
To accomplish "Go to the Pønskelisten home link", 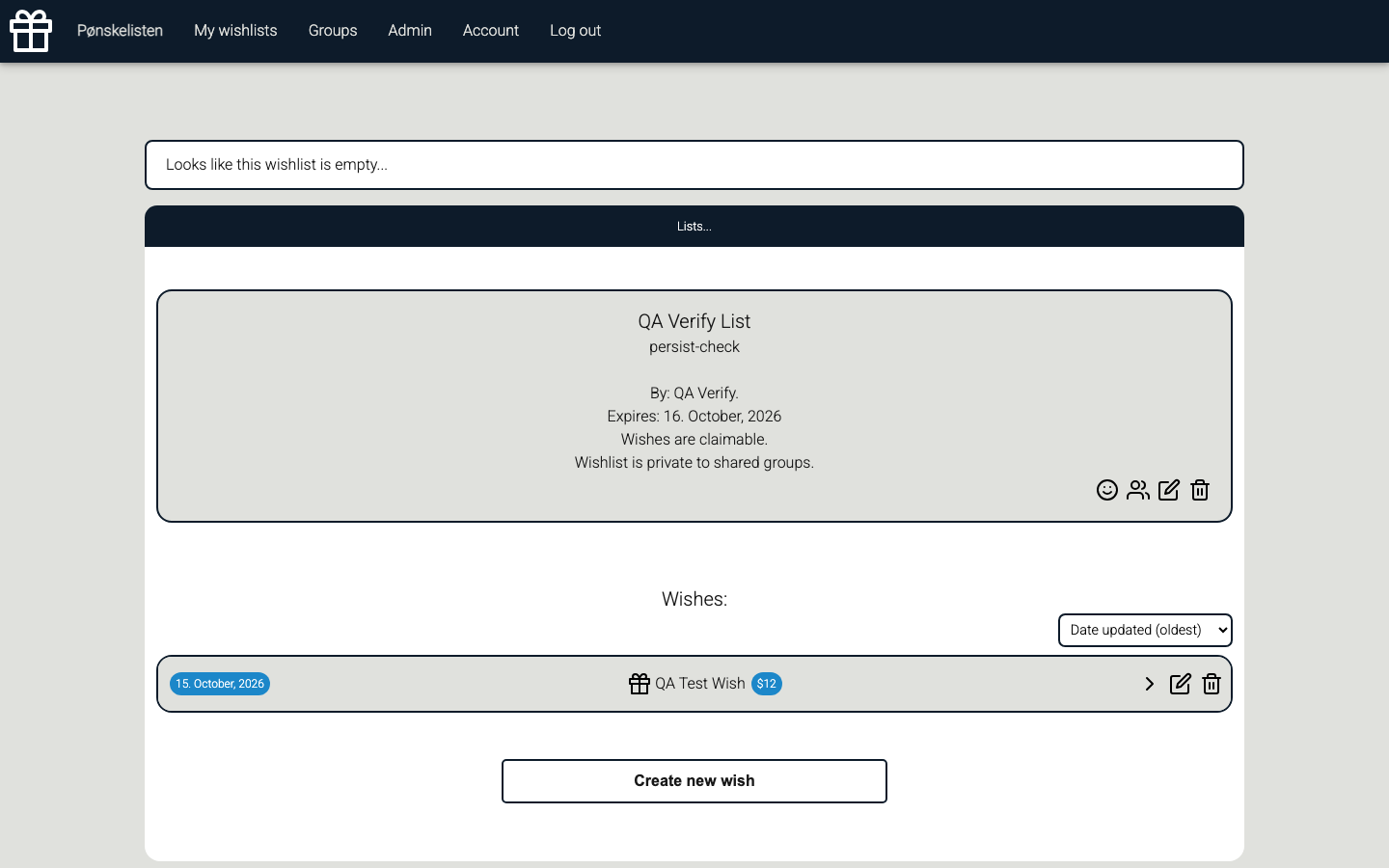I will (x=120, y=31).
